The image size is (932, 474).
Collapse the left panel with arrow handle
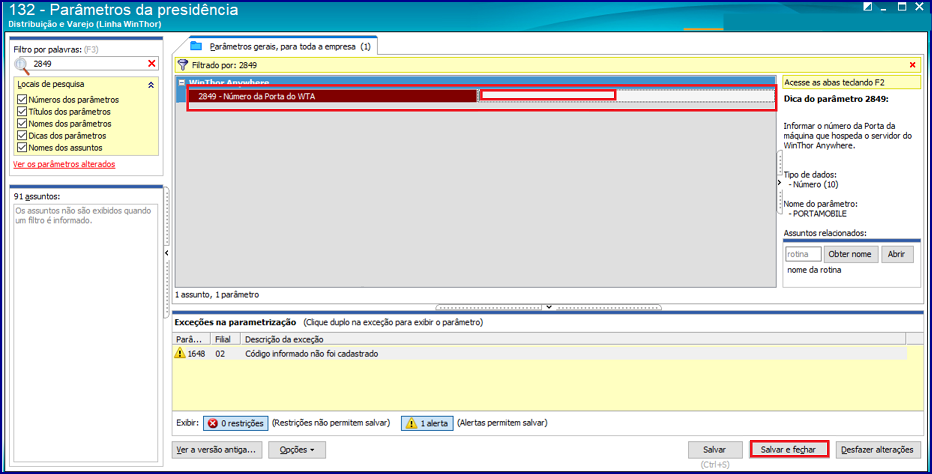(x=167, y=253)
